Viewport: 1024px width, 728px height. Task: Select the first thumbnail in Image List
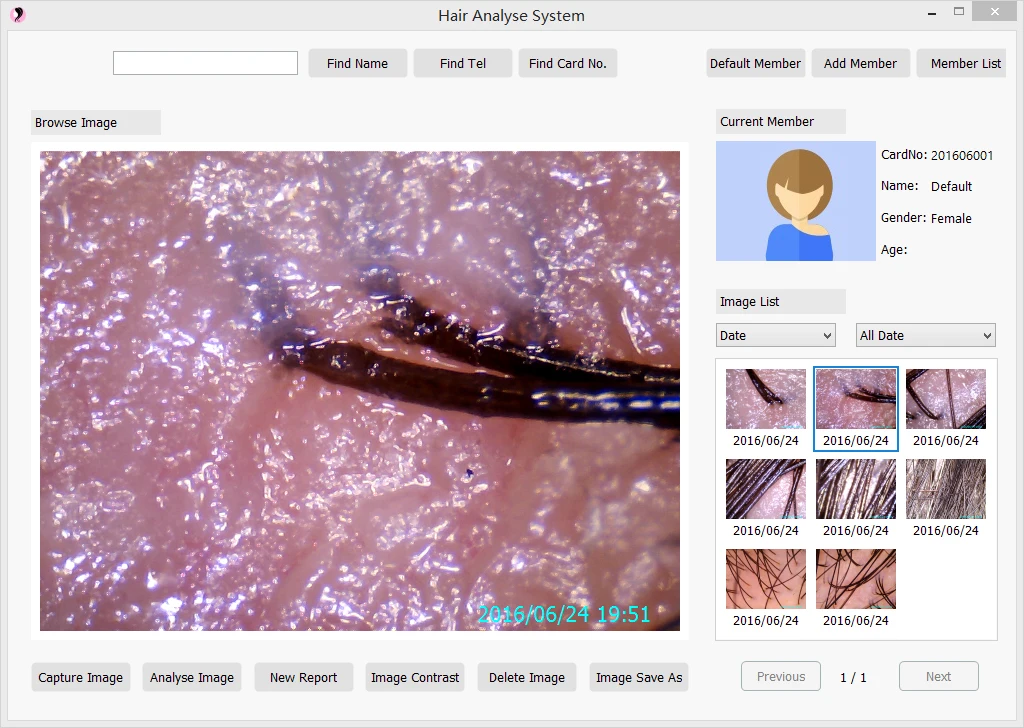coord(765,397)
